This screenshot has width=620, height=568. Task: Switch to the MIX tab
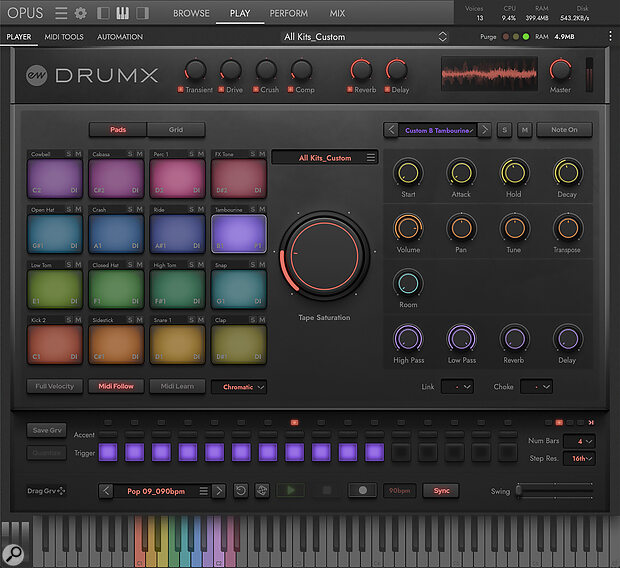tap(337, 13)
